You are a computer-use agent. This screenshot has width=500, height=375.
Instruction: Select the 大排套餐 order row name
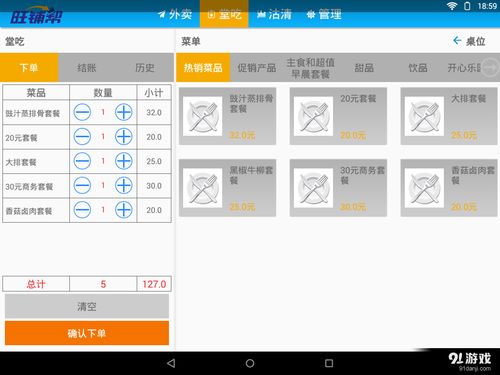21,162
